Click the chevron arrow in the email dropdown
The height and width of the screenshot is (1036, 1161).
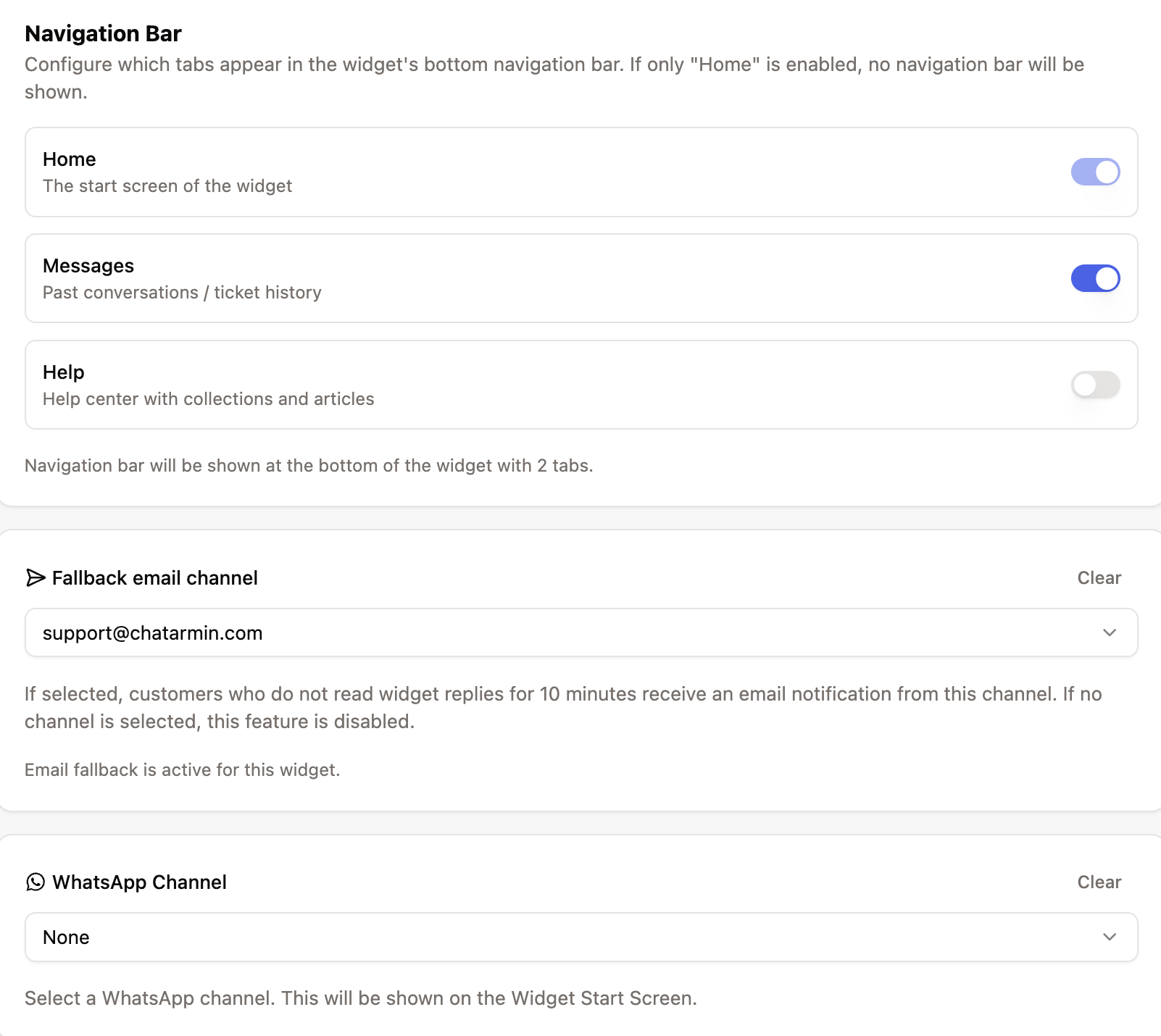(1109, 632)
